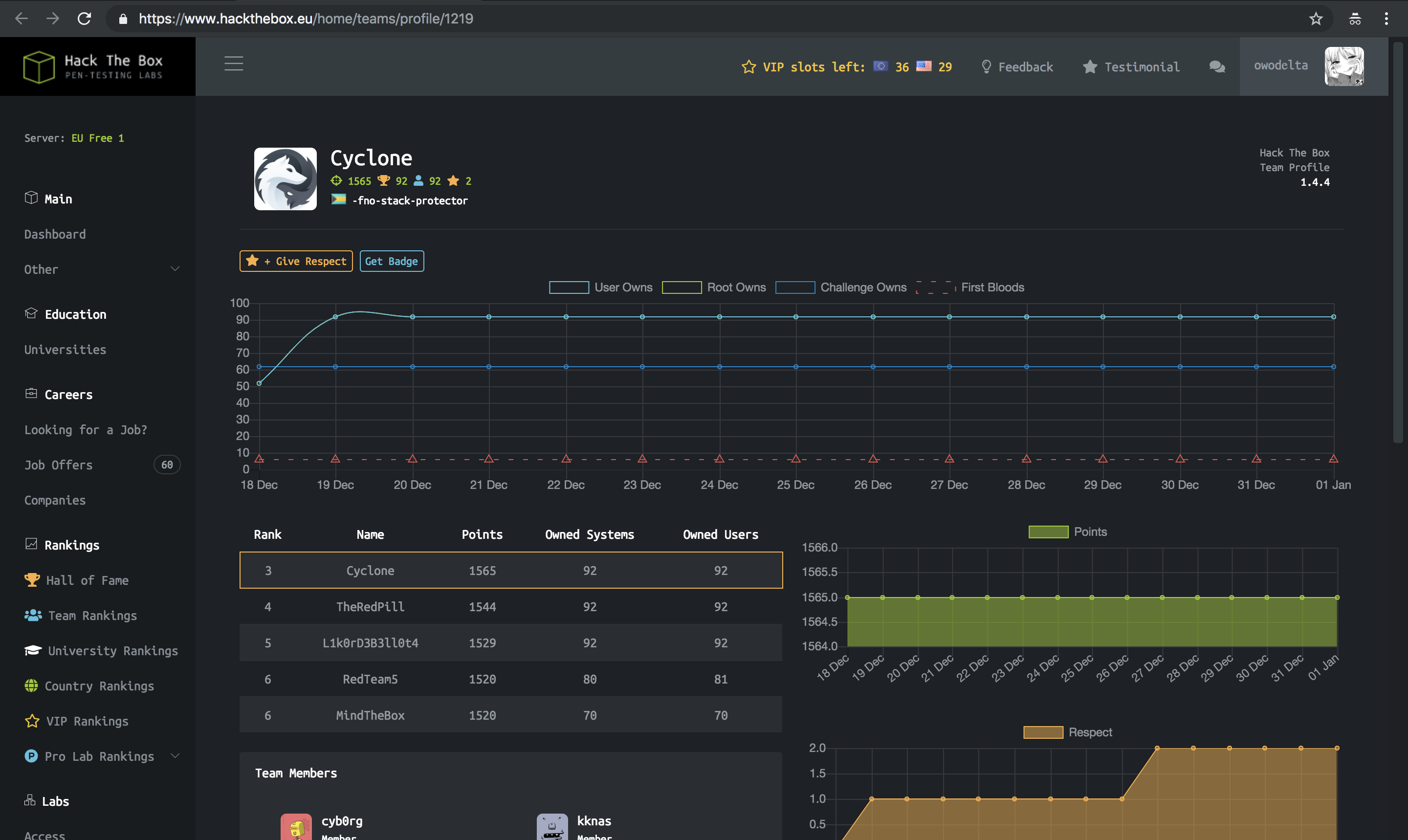Click the Owned Systems column header
This screenshot has height=840, width=1408.
pos(589,534)
